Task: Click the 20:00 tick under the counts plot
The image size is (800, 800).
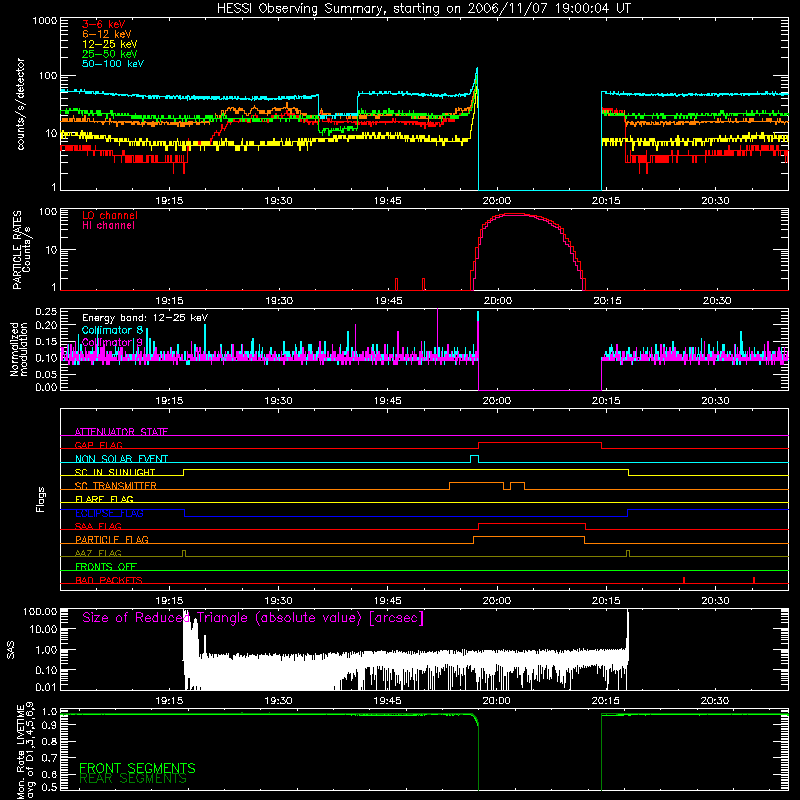Action: coord(496,201)
